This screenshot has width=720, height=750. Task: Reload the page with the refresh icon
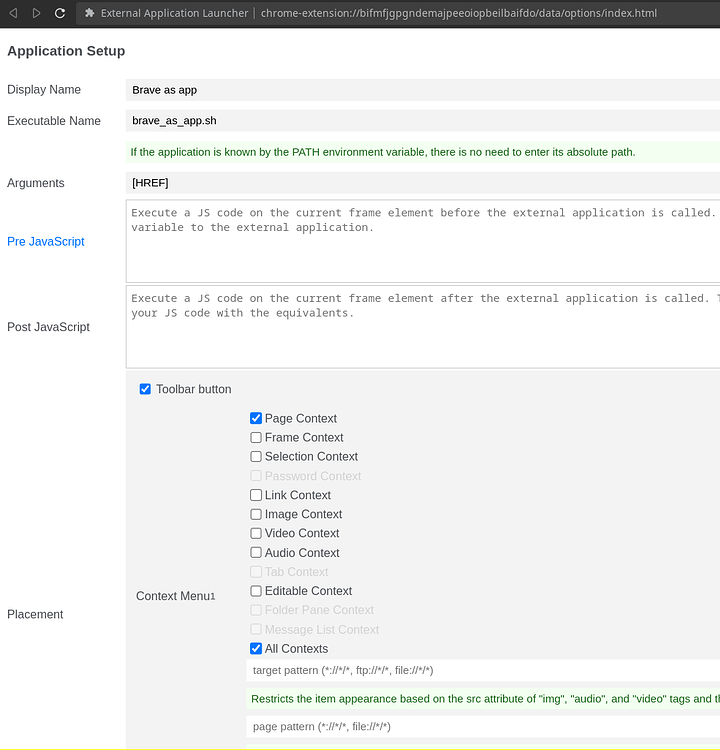coord(60,13)
